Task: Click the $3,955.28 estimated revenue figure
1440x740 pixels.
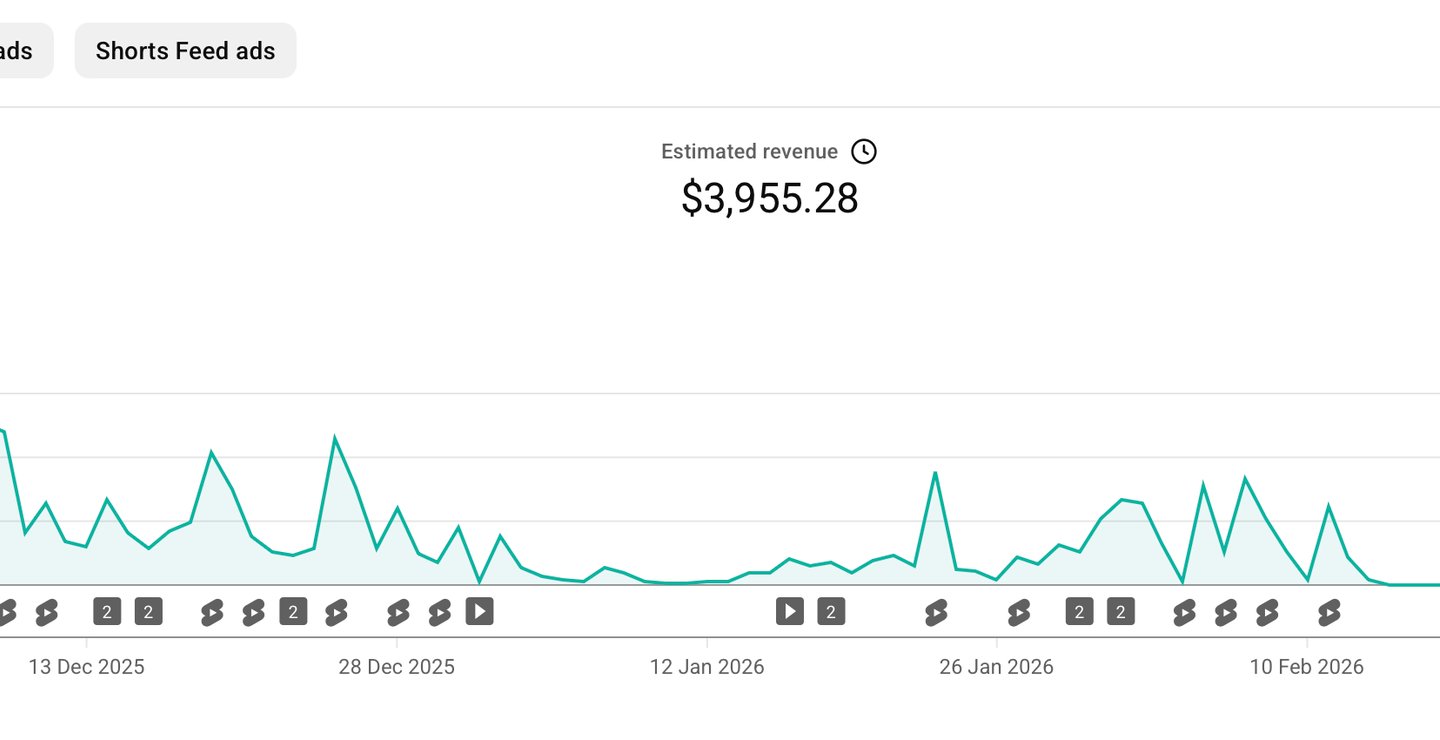Action: click(769, 198)
